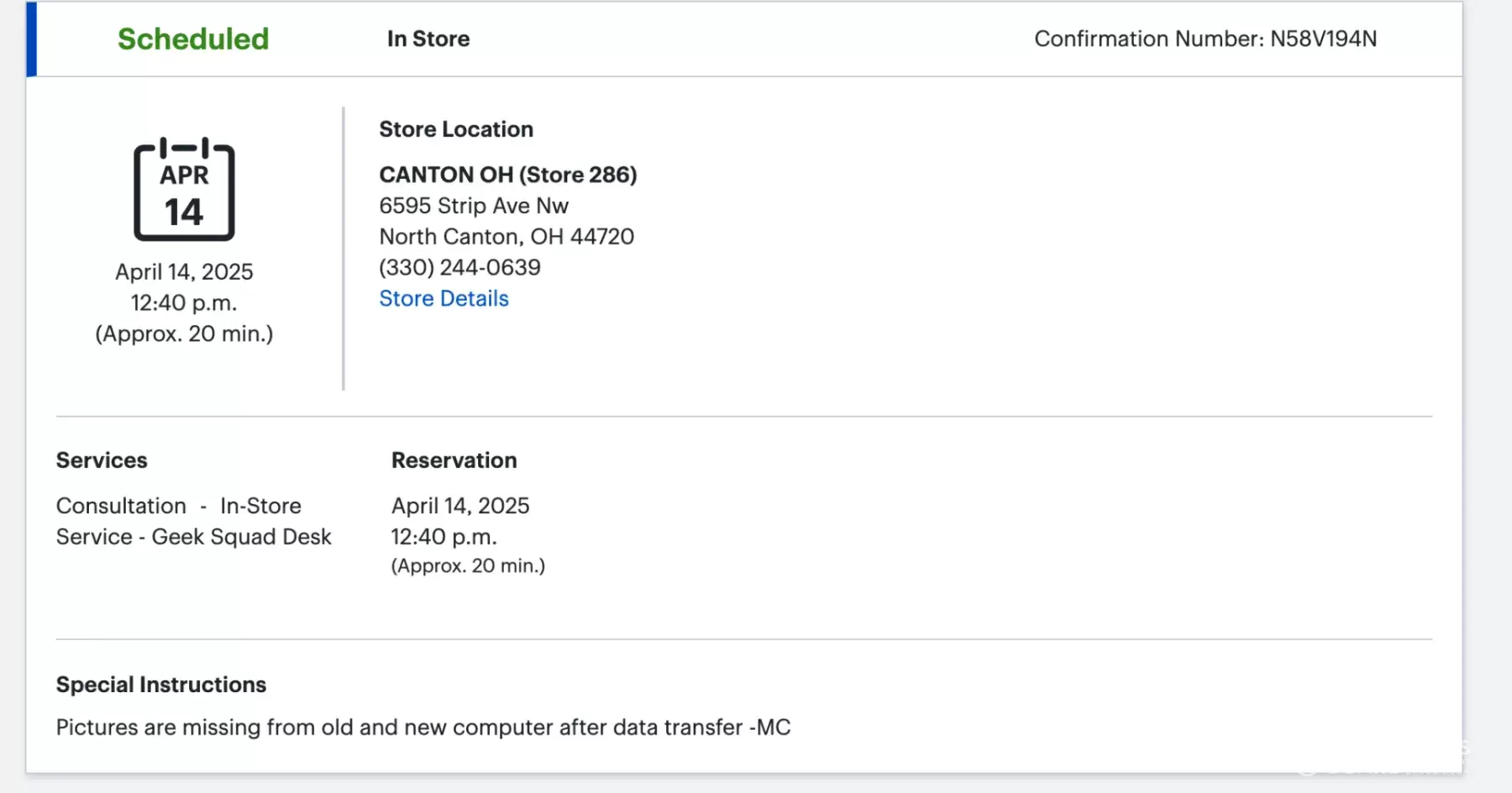Click the 12:40 p.m. time below calendar icon
This screenshot has width=1512, height=793.
pos(184,303)
